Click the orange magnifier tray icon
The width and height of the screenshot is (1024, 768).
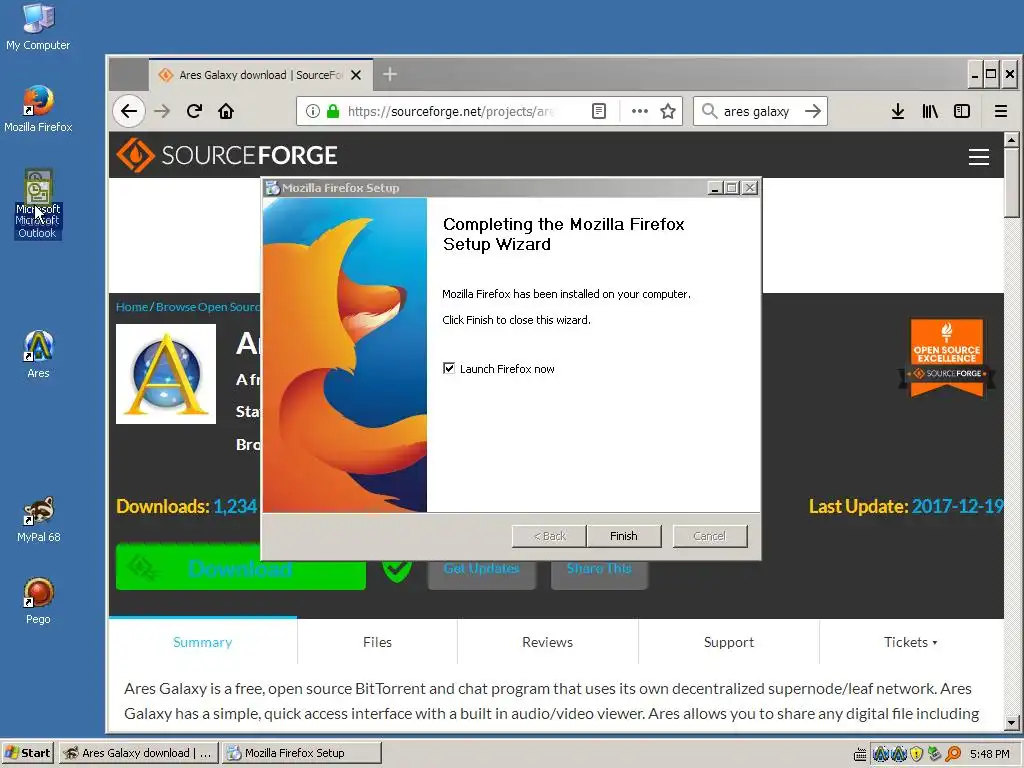pos(953,754)
